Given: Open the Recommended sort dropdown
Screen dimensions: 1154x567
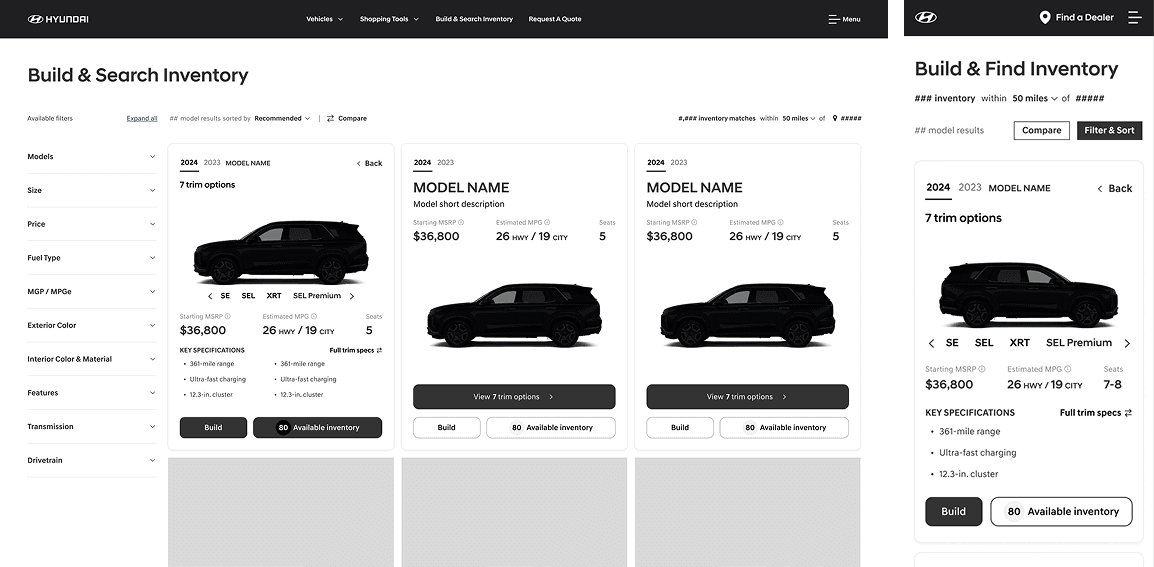Looking at the screenshot, I should coord(282,119).
